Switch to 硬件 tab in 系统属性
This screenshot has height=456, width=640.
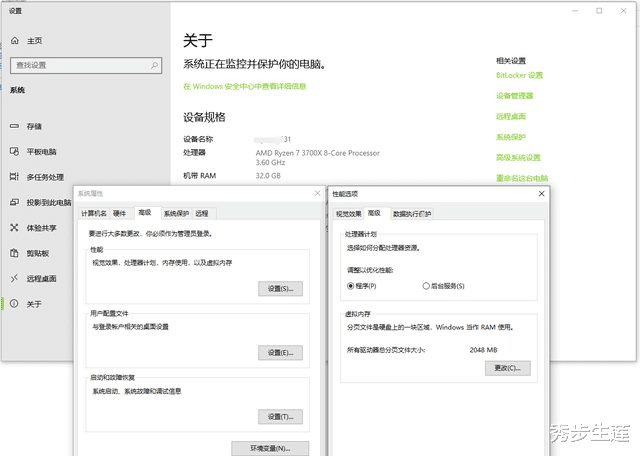point(120,214)
